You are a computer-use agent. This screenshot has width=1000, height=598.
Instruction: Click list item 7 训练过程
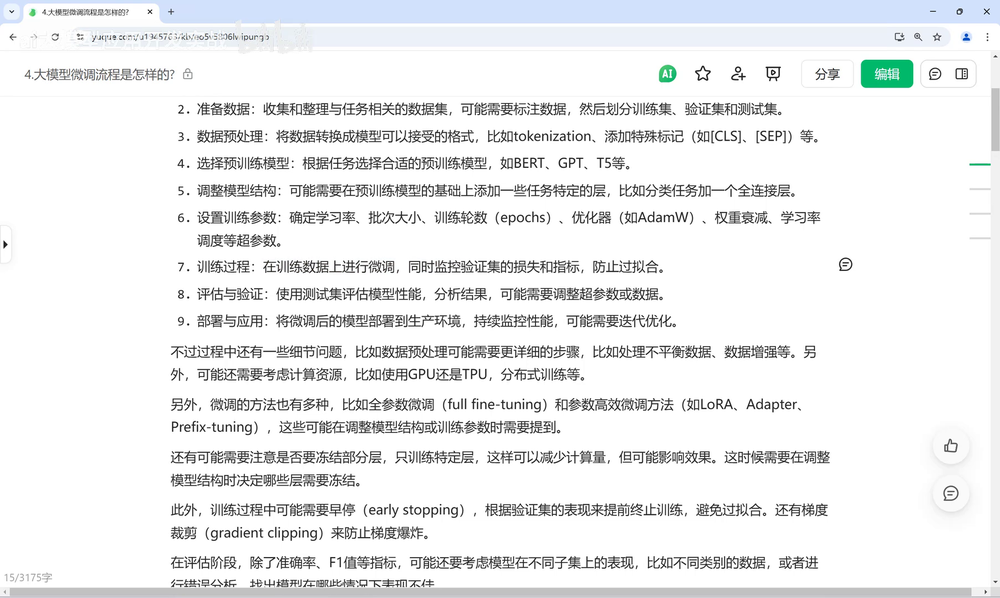[422, 267]
